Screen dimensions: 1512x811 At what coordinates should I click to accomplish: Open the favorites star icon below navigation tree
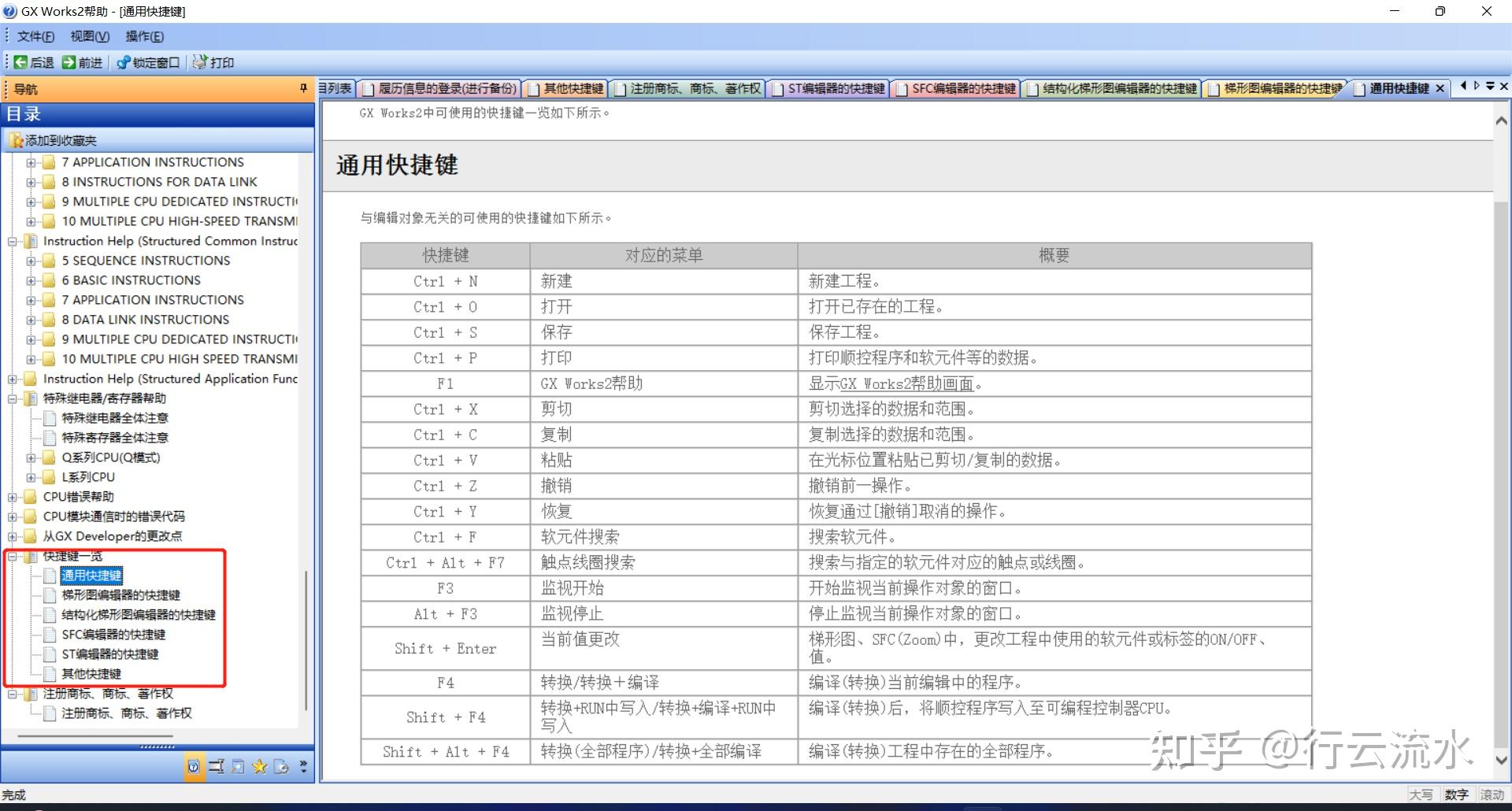click(x=260, y=766)
